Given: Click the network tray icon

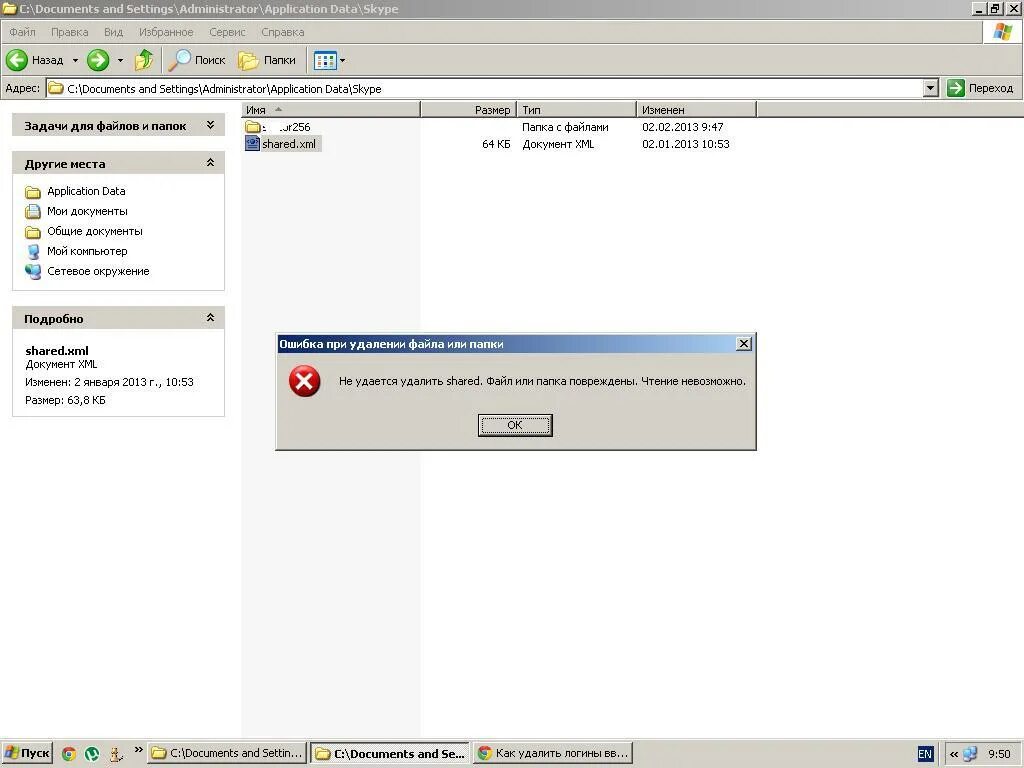Looking at the screenshot, I should (x=970, y=754).
